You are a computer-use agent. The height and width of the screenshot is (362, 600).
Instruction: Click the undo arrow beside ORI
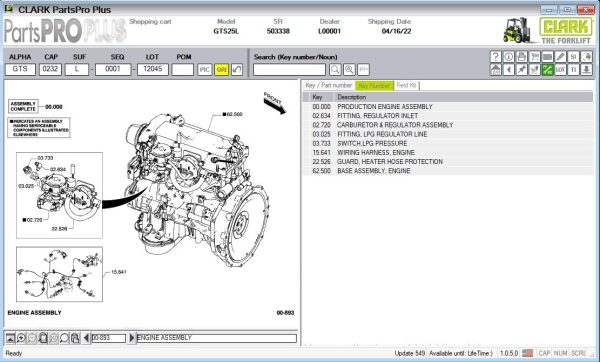tap(237, 70)
